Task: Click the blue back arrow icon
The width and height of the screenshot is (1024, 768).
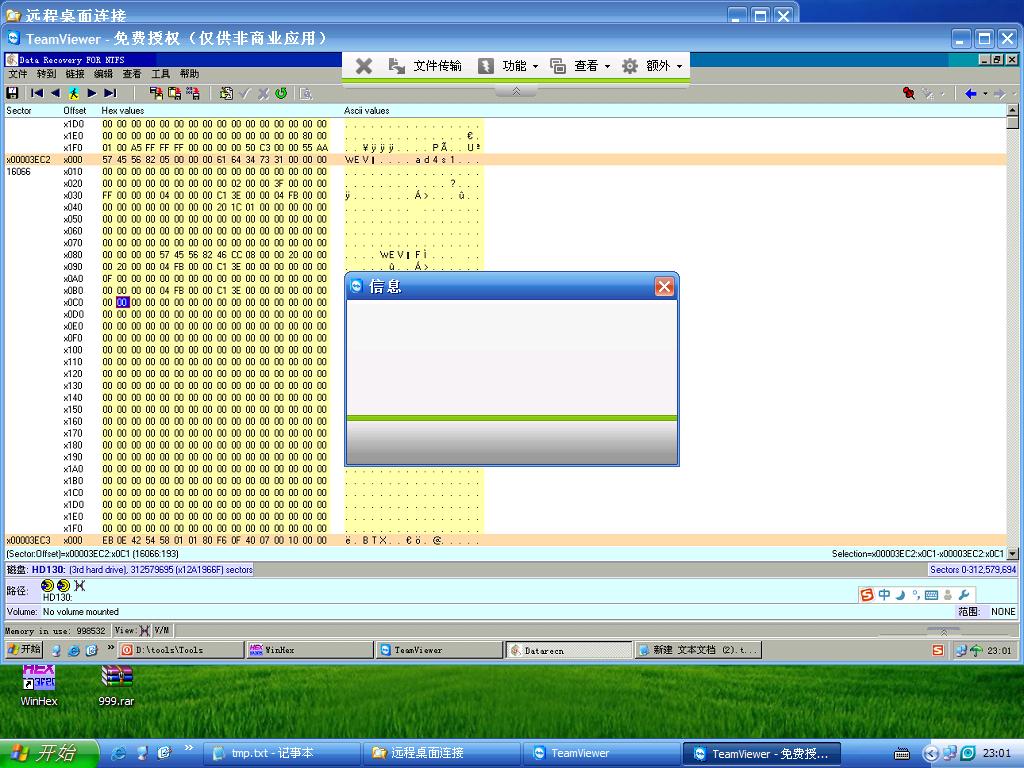Action: tap(970, 93)
